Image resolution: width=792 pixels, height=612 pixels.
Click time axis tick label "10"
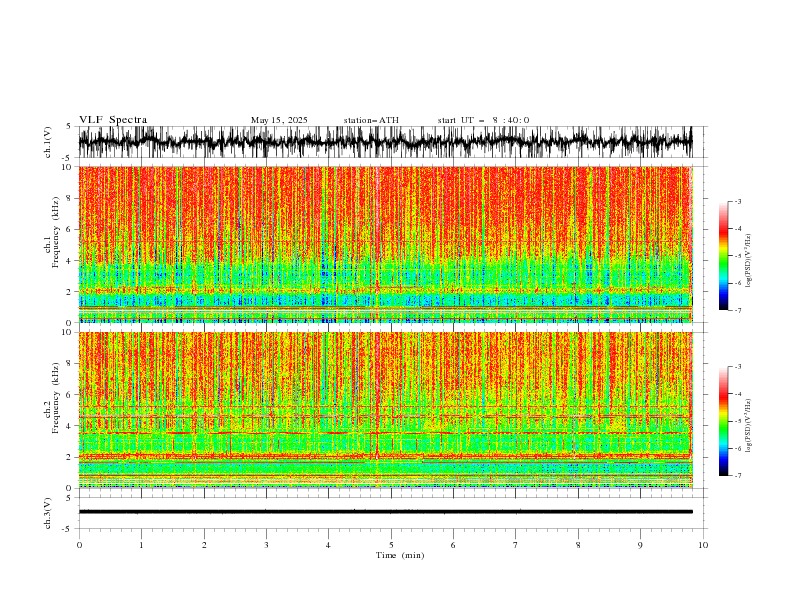click(703, 545)
